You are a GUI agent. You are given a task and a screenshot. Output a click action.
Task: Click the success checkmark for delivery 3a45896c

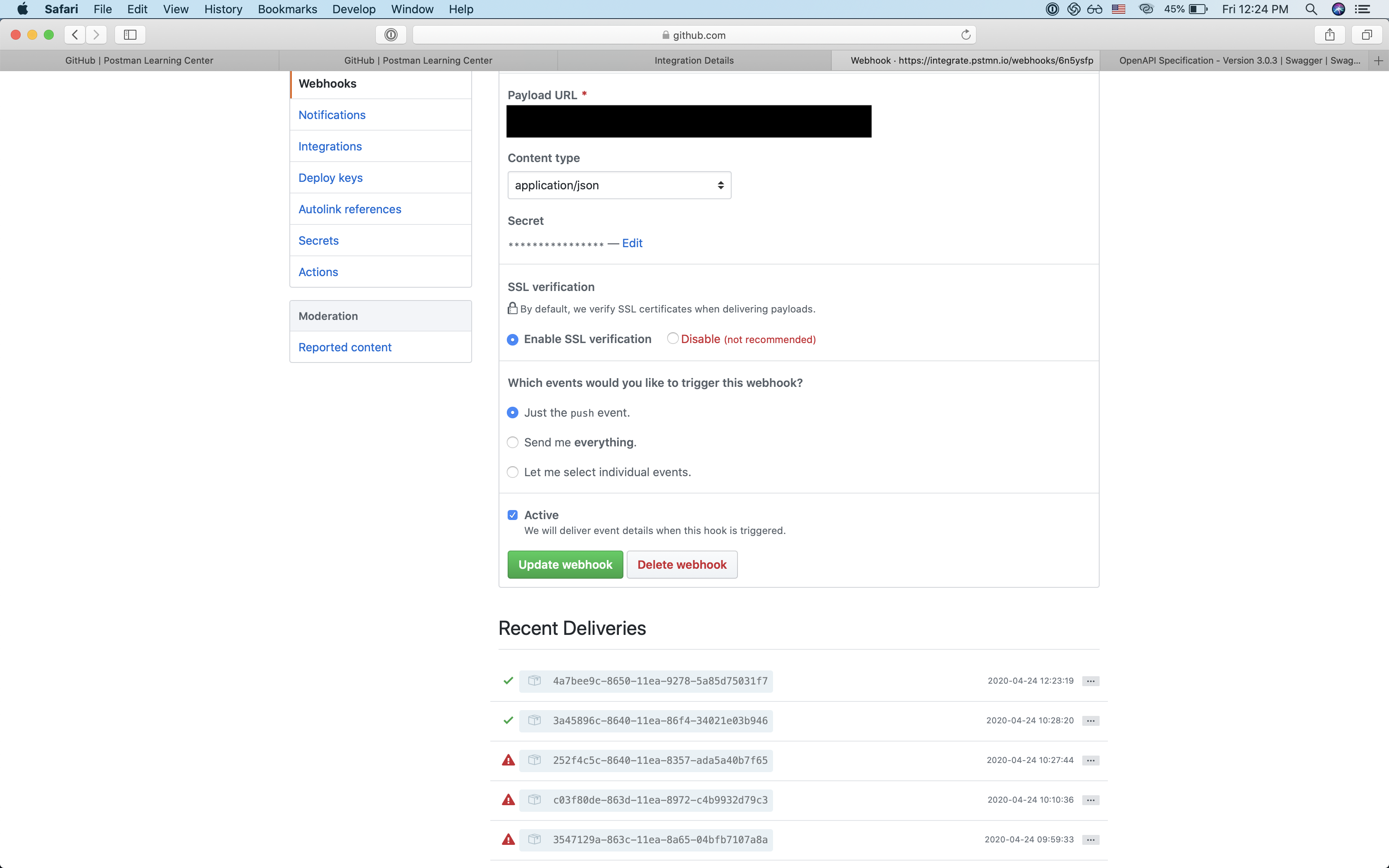point(507,720)
